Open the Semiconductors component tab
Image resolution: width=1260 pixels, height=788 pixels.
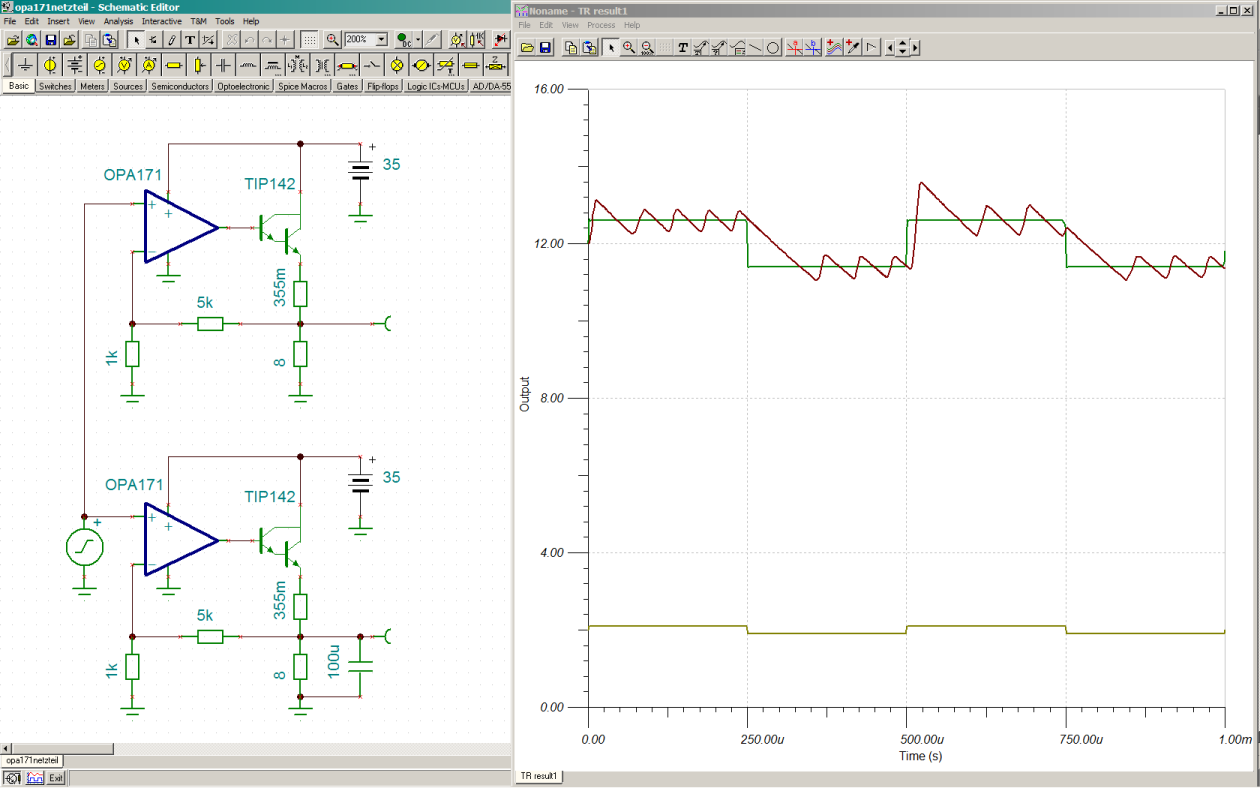180,87
